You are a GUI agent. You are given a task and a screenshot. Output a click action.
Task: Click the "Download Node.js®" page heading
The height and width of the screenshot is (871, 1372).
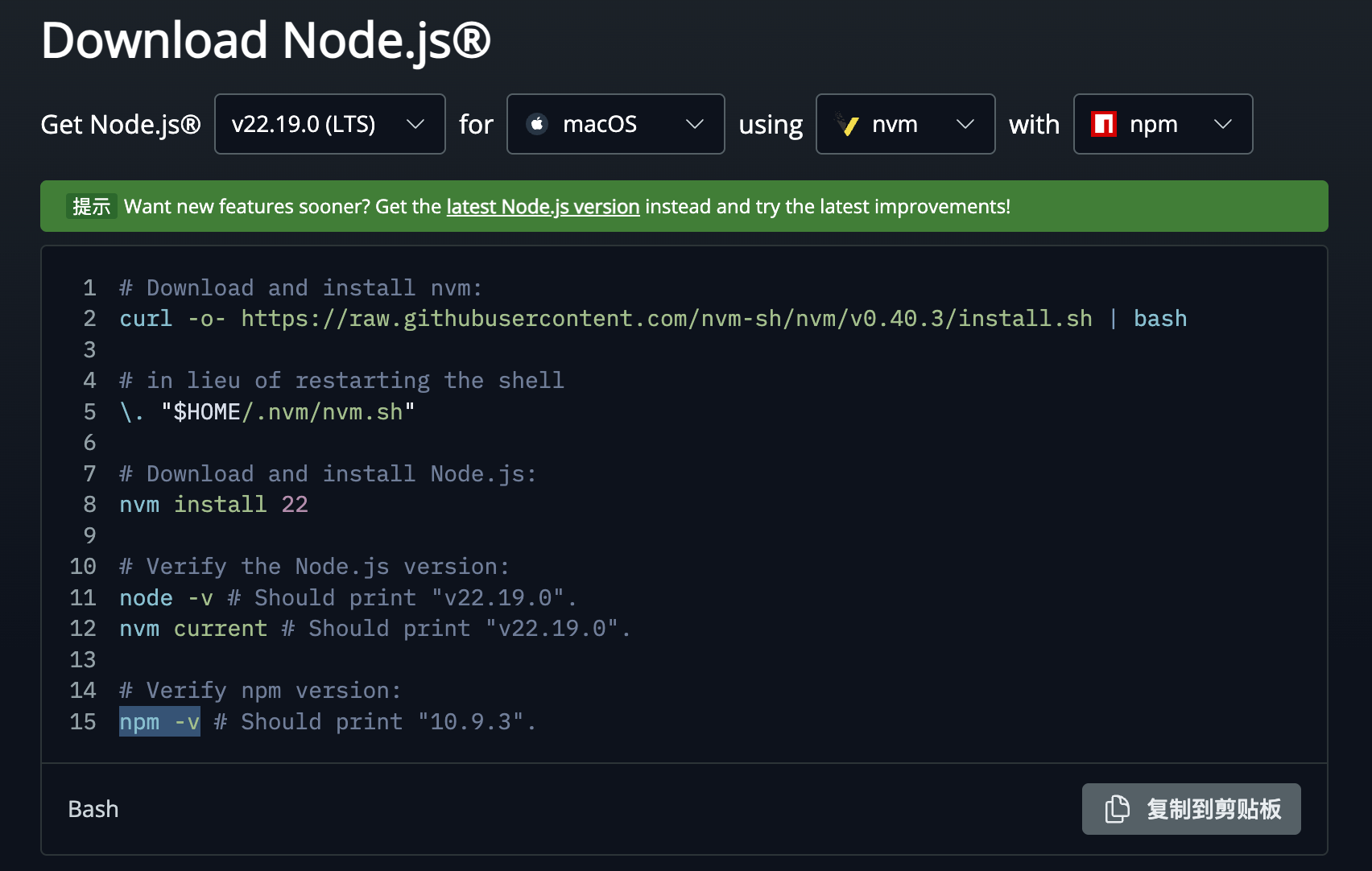266,40
